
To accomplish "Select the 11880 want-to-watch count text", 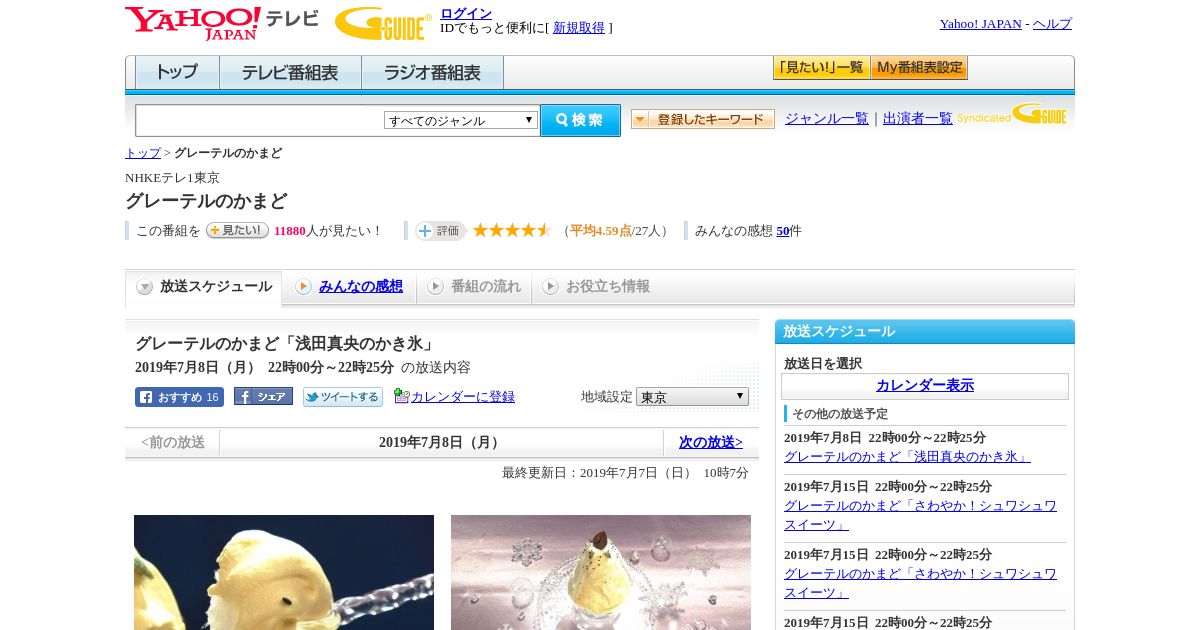I will pos(289,231).
